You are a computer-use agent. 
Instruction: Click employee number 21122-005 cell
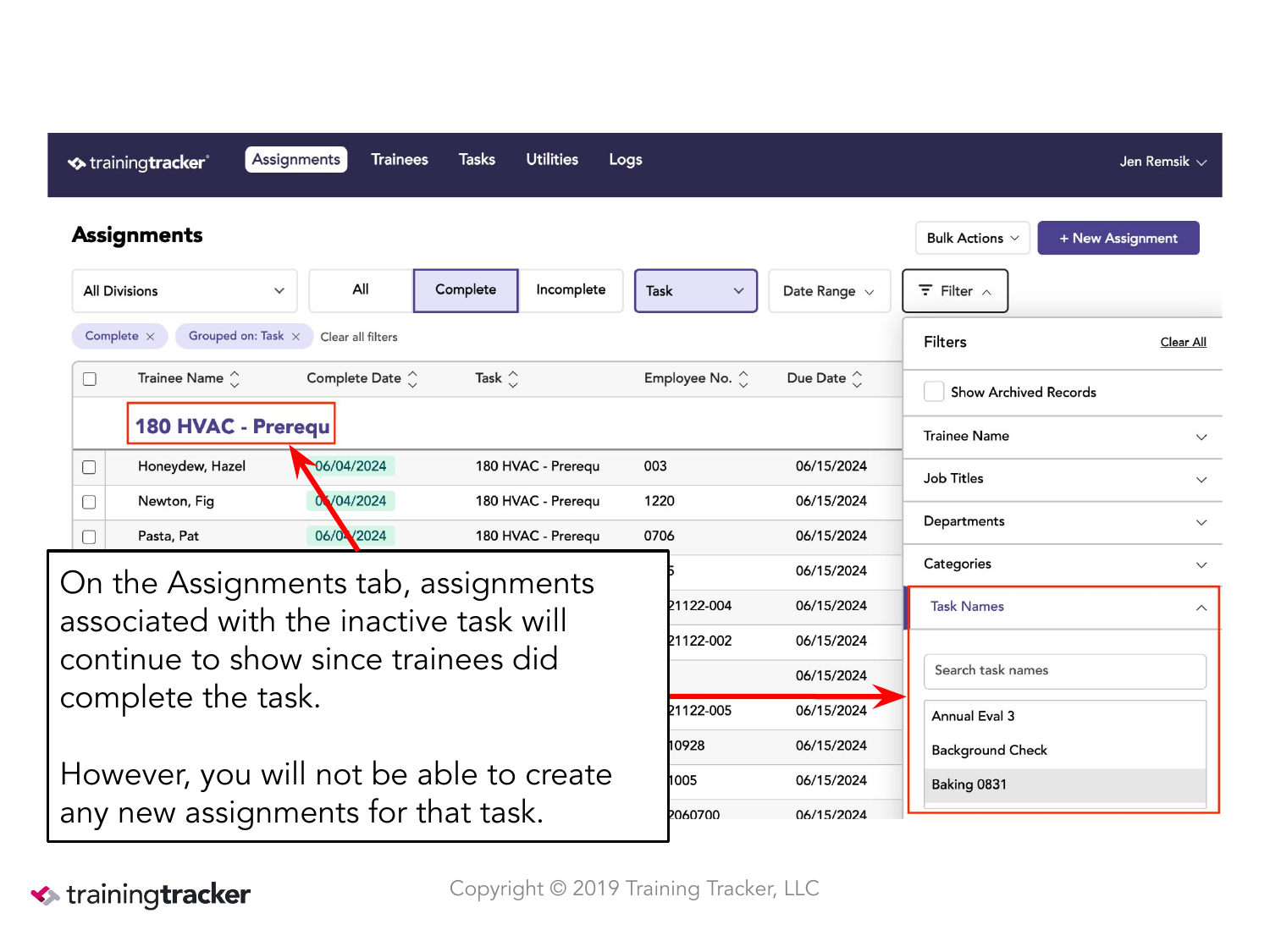[x=700, y=711]
